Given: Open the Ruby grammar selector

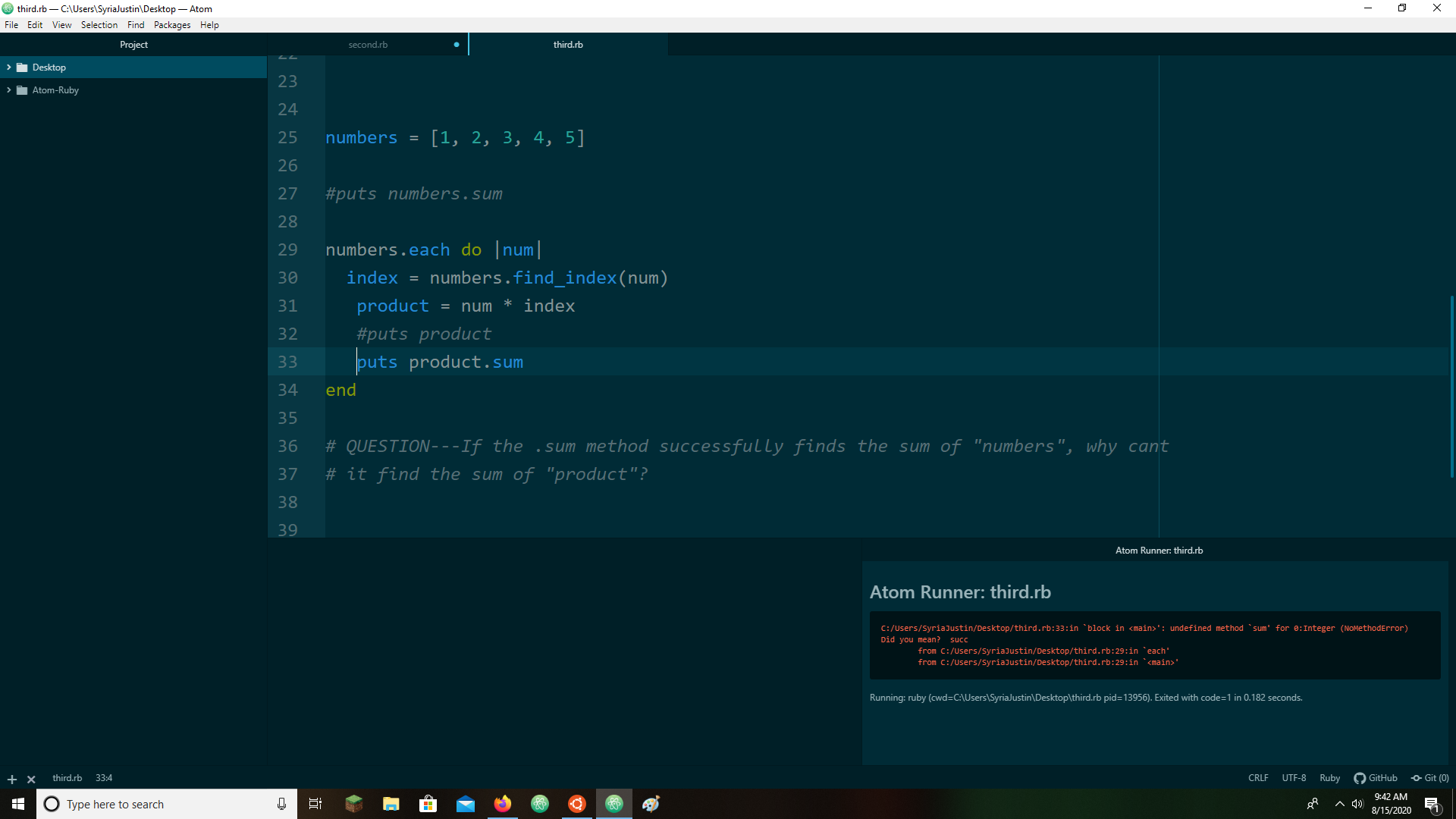Looking at the screenshot, I should [1329, 778].
